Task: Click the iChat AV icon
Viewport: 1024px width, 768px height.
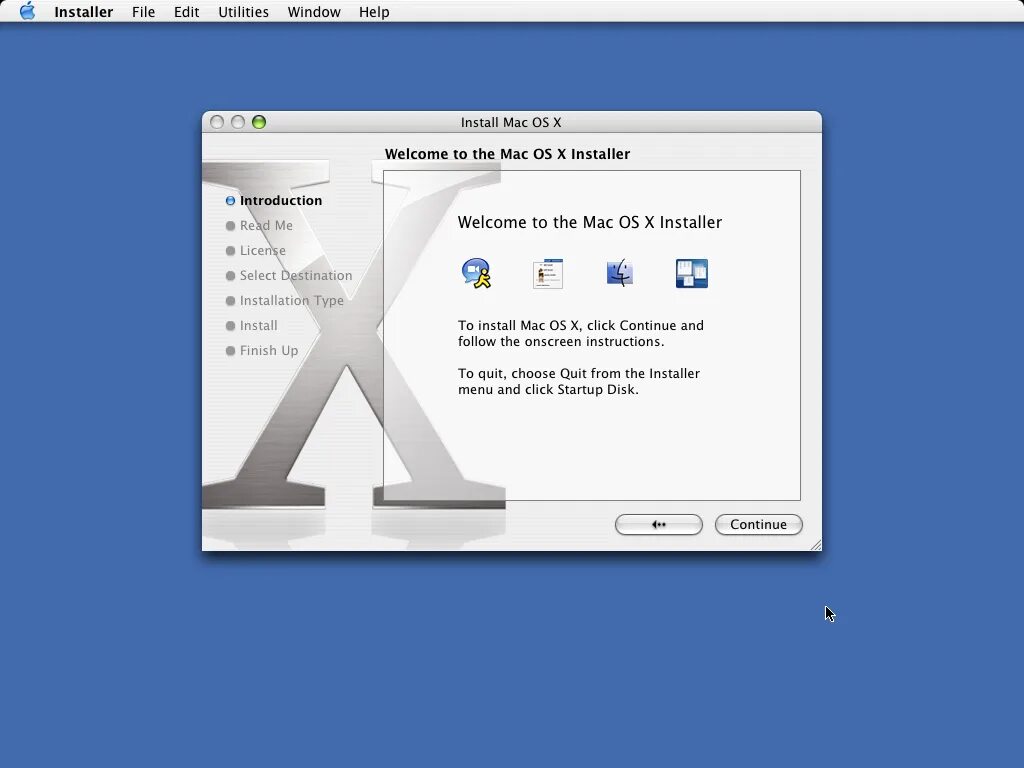Action: [477, 273]
